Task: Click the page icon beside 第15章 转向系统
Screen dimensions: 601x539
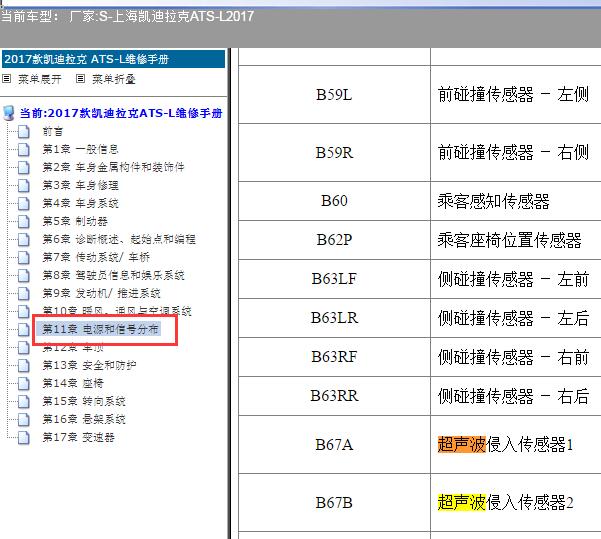Action: (x=24, y=402)
